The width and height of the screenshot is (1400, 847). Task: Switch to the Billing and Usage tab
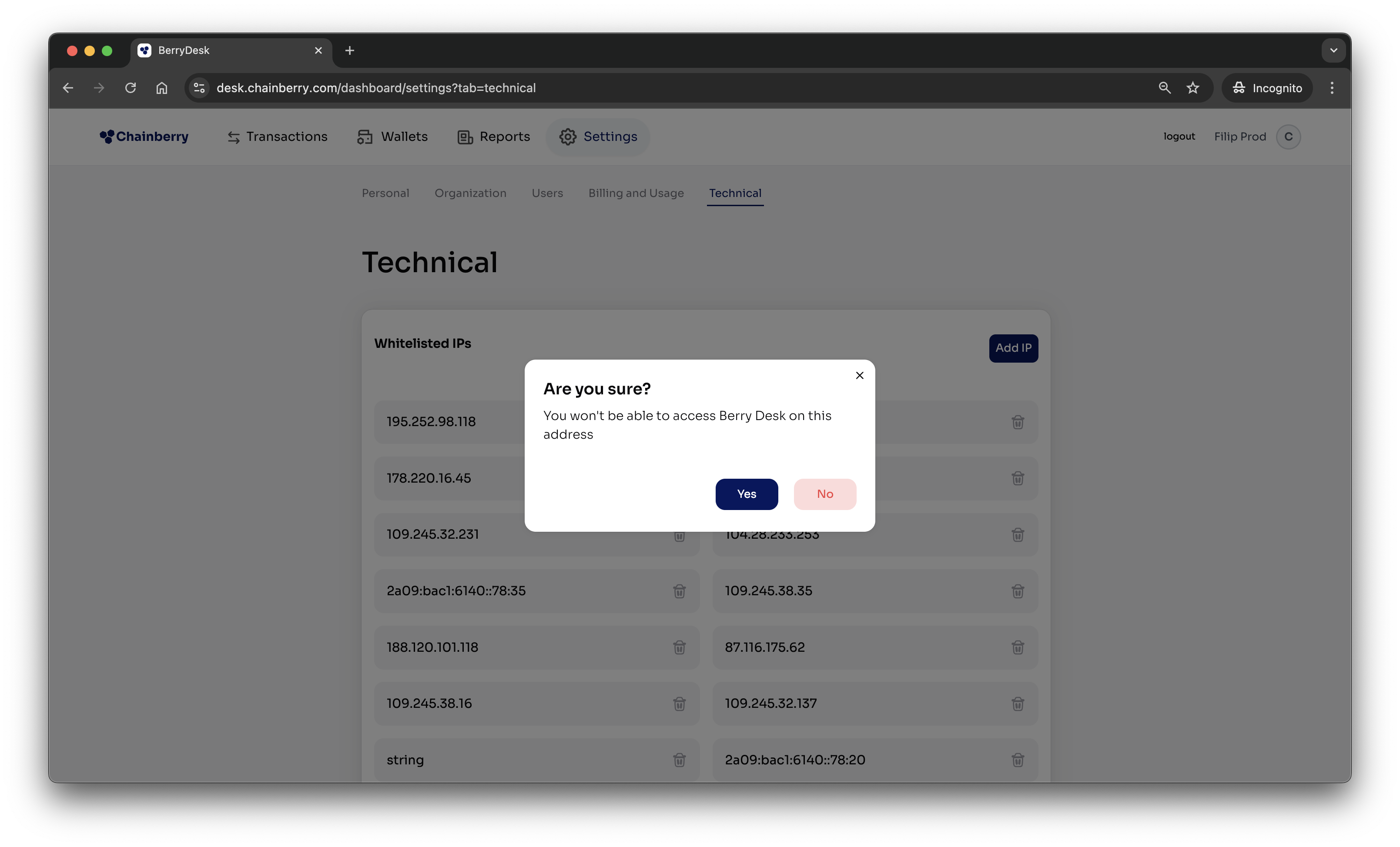point(636,193)
